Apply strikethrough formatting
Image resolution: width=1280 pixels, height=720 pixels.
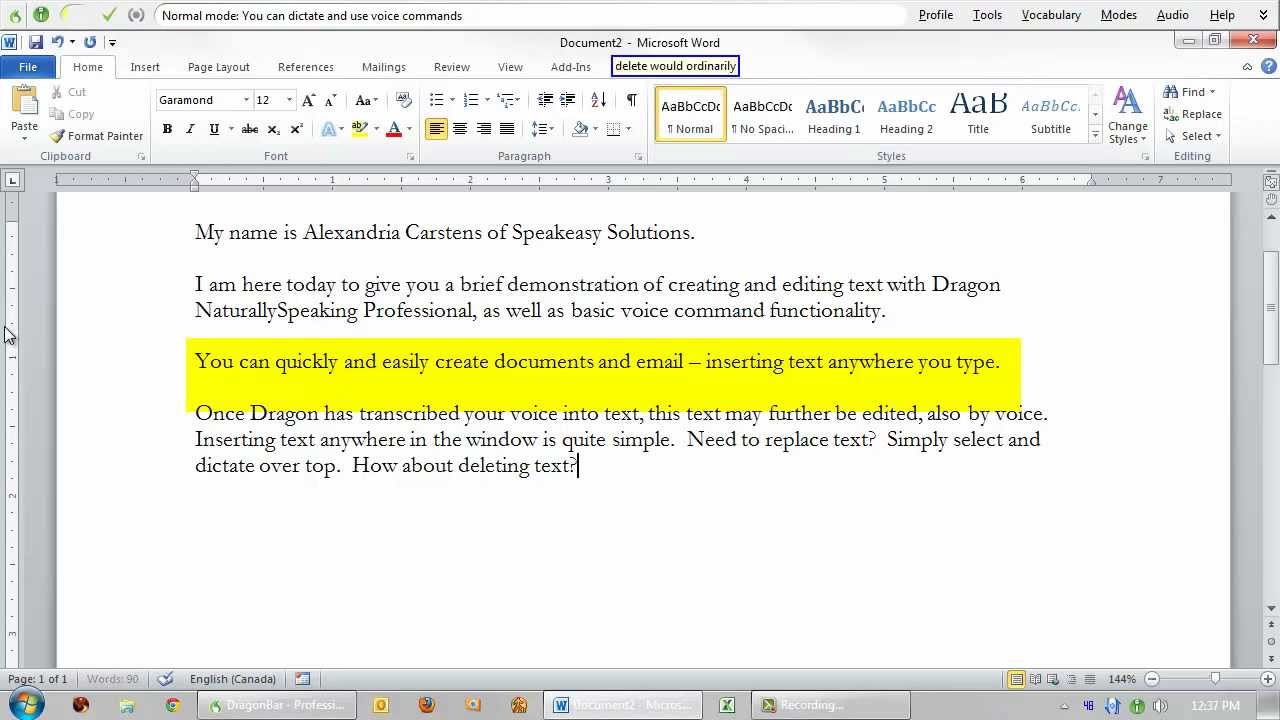pyautogui.click(x=250, y=129)
